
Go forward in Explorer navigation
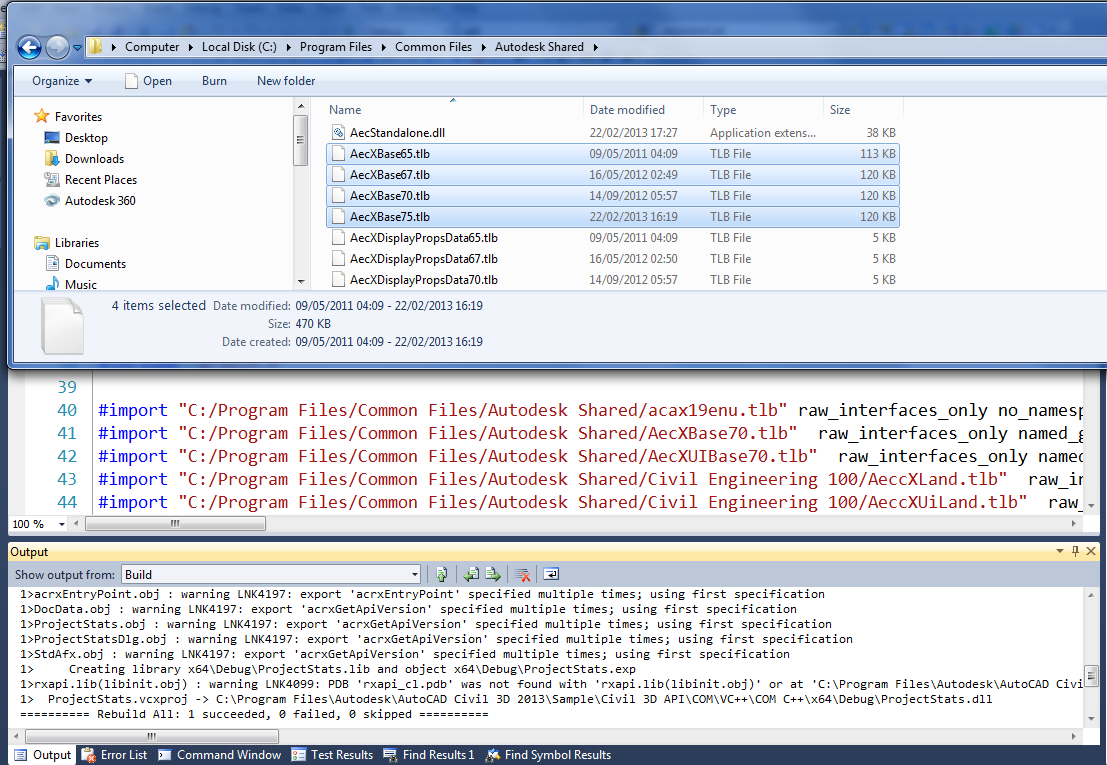click(x=57, y=47)
